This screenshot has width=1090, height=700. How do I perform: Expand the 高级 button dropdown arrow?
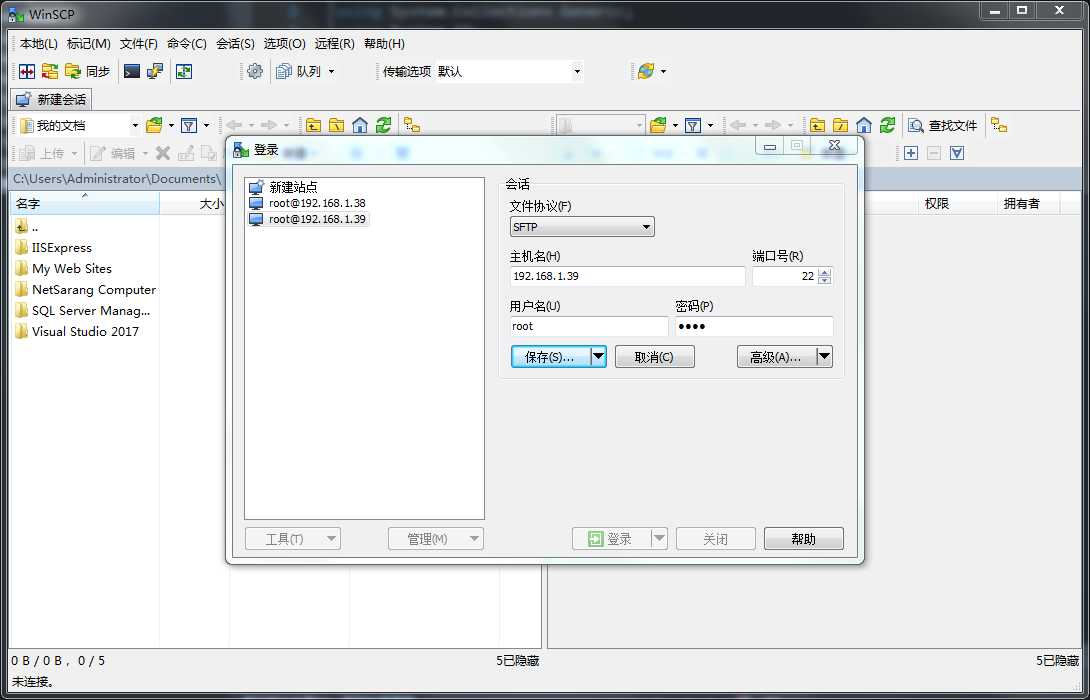pos(824,357)
